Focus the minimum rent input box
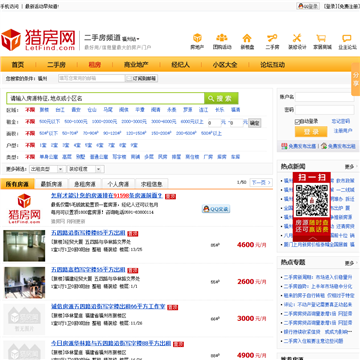 214,123
